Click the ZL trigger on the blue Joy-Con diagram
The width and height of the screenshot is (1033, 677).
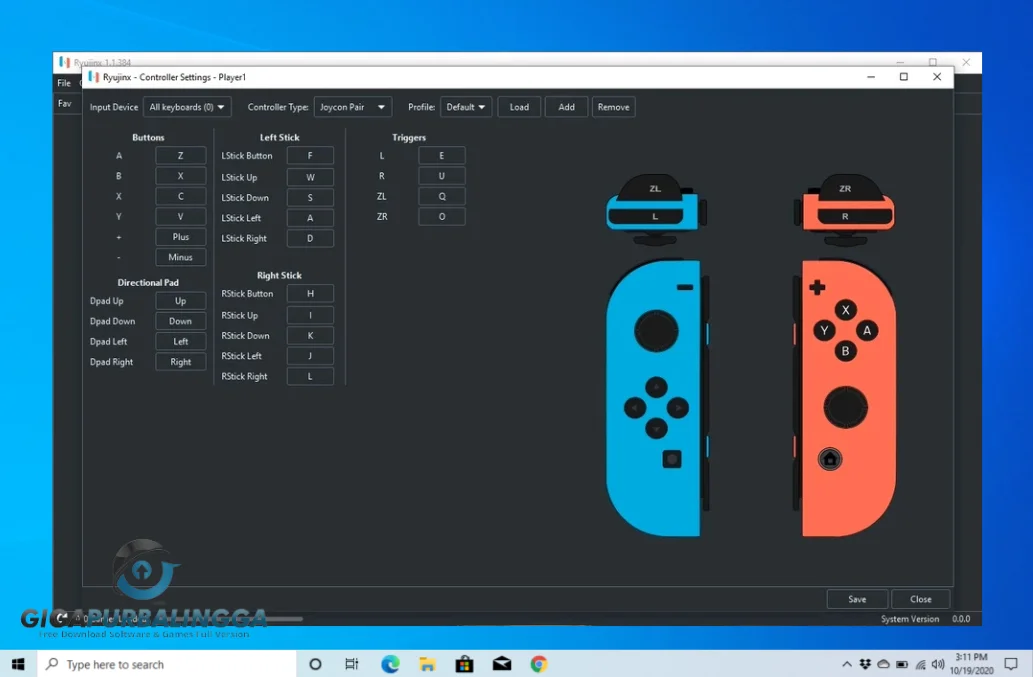(x=655, y=190)
